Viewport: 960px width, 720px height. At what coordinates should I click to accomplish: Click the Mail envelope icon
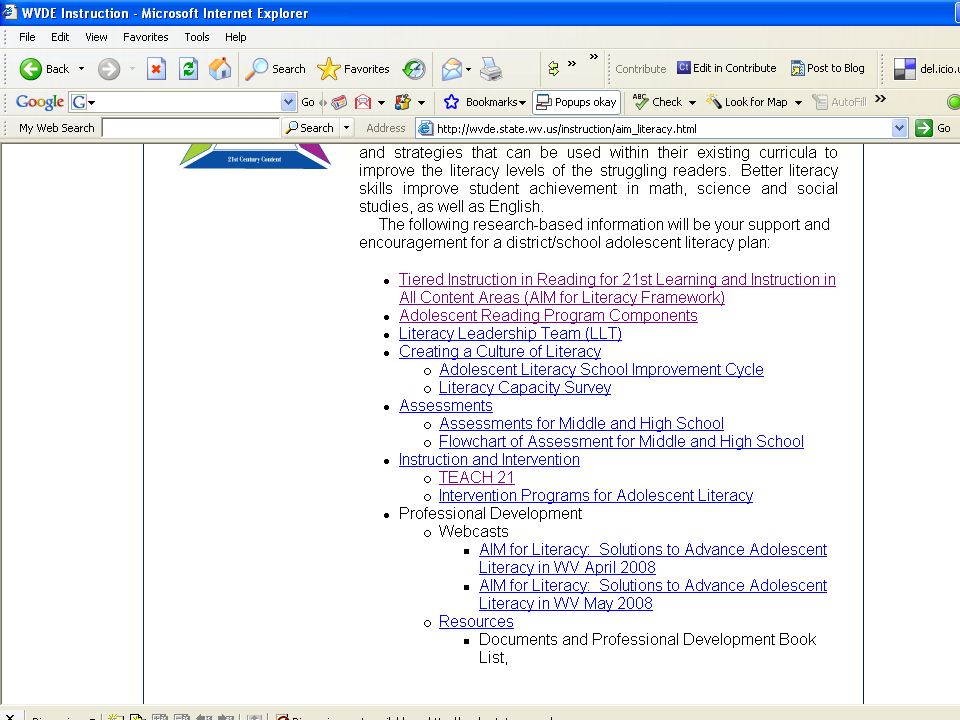click(452, 69)
